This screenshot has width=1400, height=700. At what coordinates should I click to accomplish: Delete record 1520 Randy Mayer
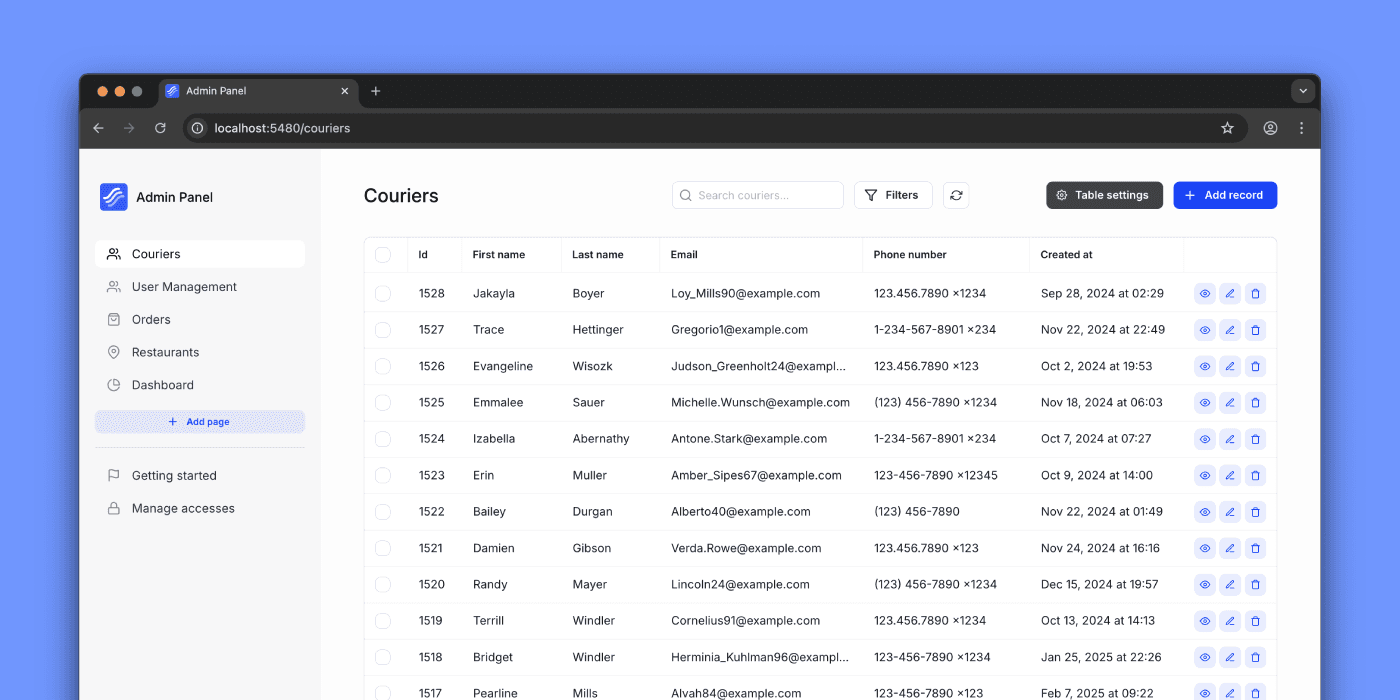tap(1255, 585)
